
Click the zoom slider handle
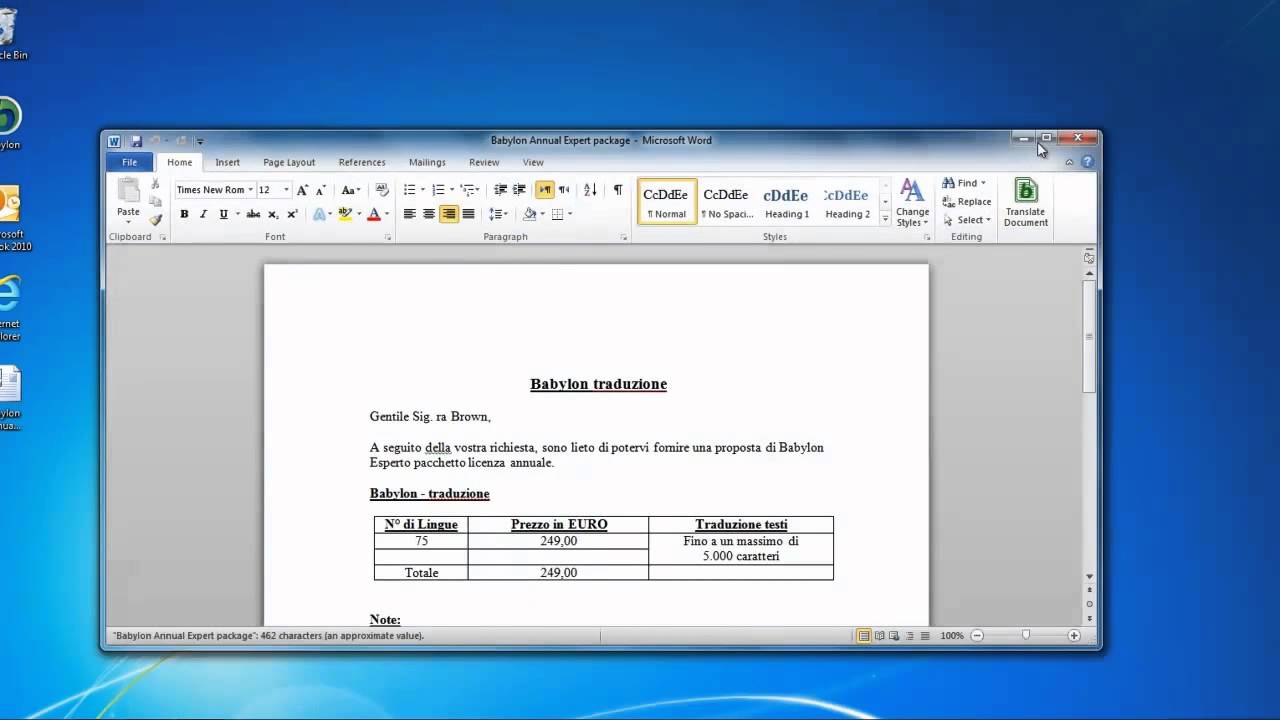1026,636
